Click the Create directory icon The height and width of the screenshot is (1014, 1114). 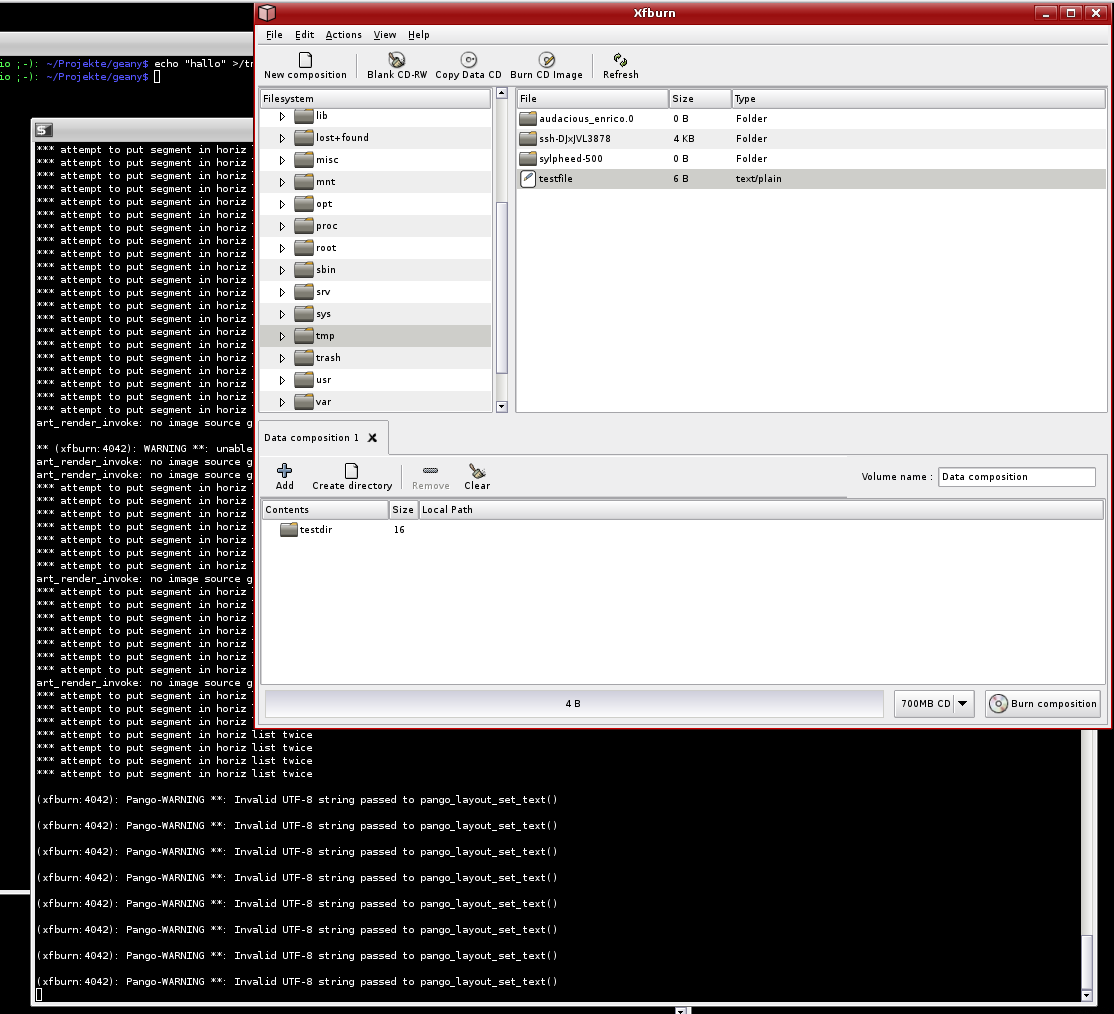click(x=351, y=471)
